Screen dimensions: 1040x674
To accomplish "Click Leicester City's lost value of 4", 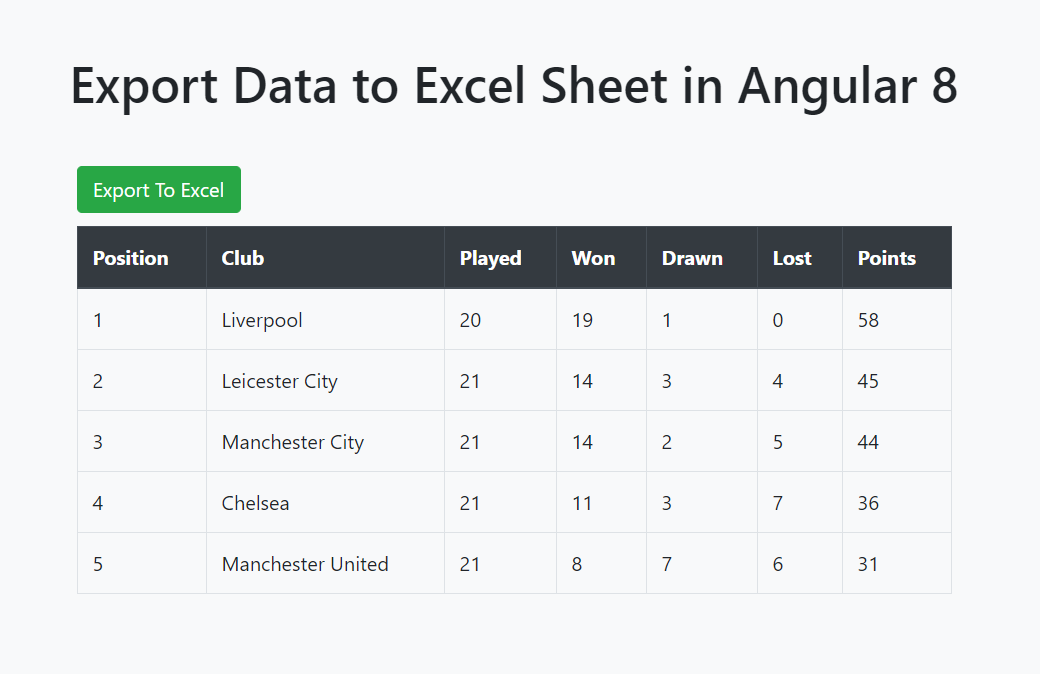I will click(x=777, y=380).
